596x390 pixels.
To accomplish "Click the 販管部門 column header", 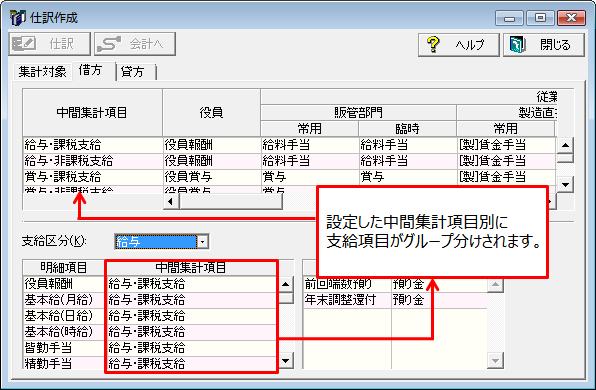I will pyautogui.click(x=358, y=113).
